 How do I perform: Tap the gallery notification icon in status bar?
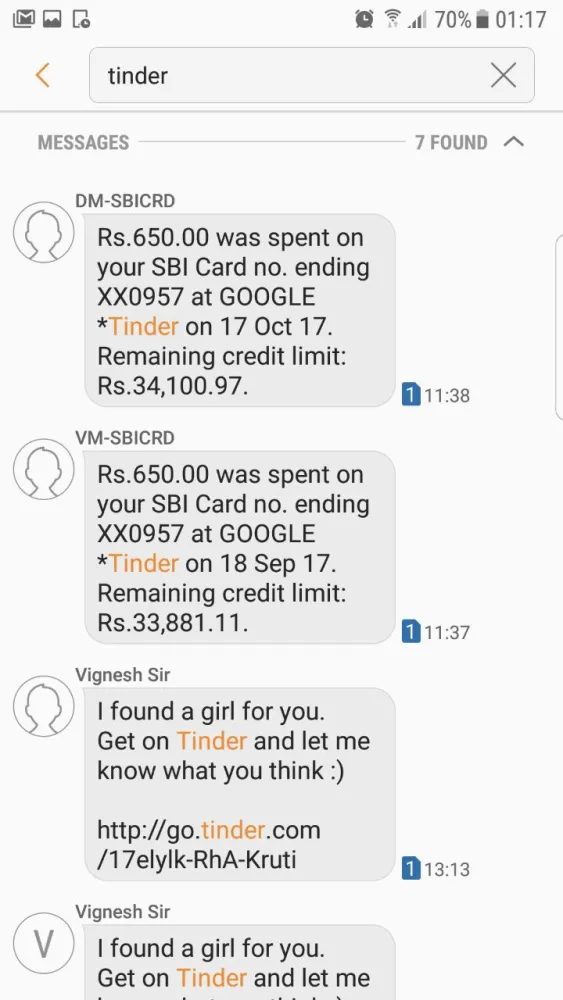click(52, 20)
